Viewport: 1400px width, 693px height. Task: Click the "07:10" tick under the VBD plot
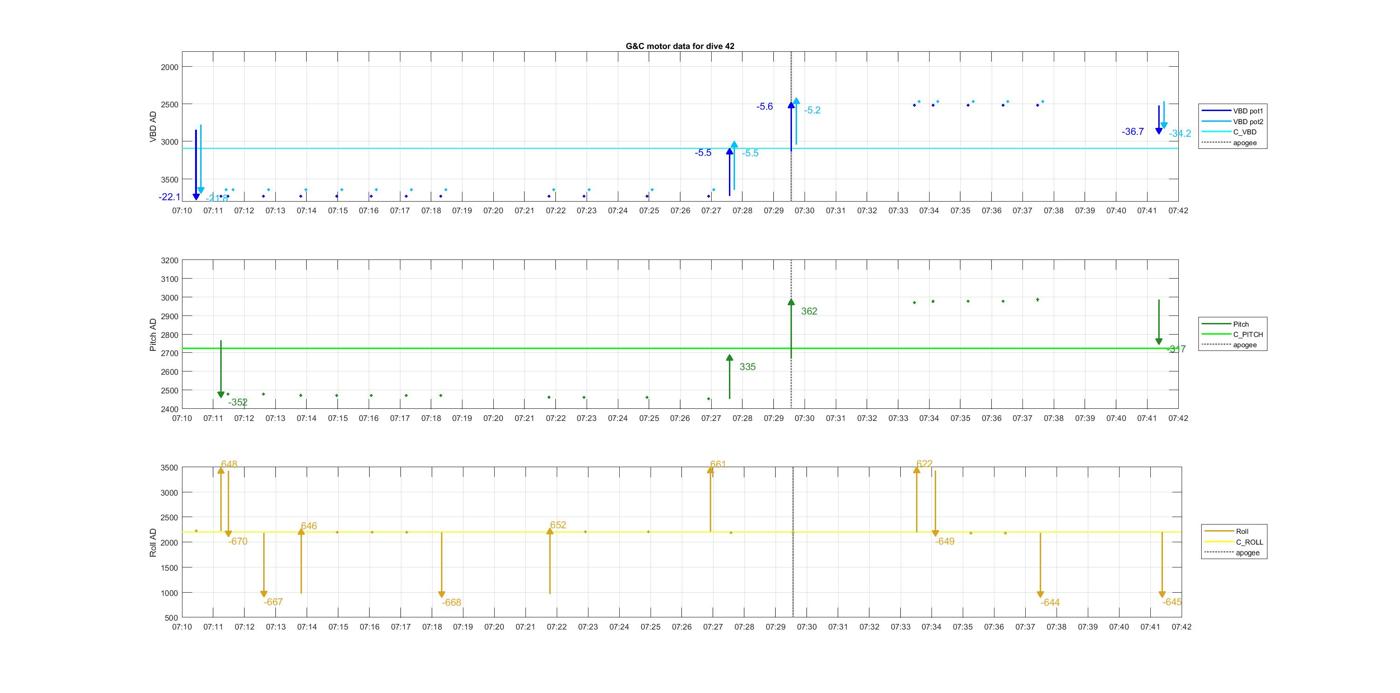coord(182,211)
